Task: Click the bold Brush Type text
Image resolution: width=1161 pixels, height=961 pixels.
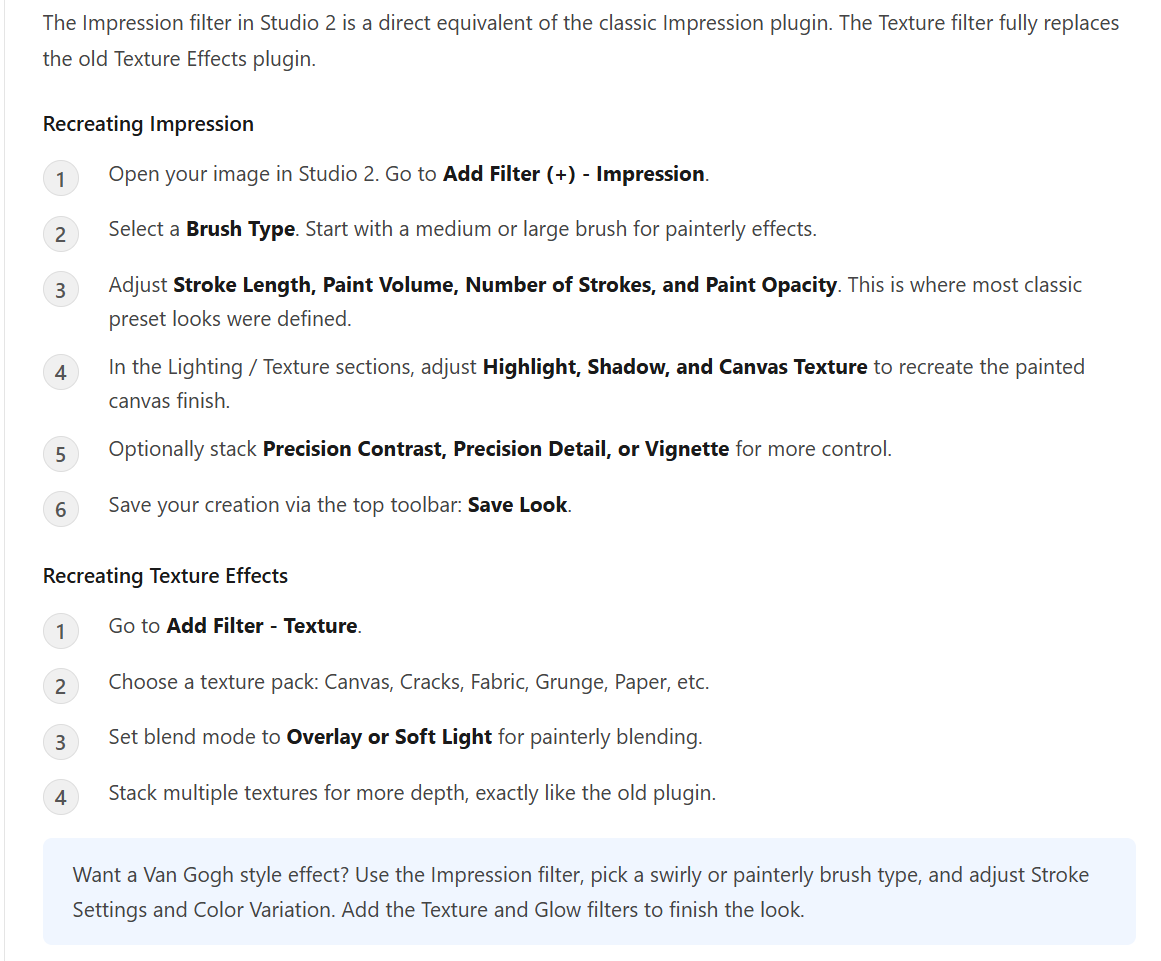Action: pyautogui.click(x=241, y=230)
